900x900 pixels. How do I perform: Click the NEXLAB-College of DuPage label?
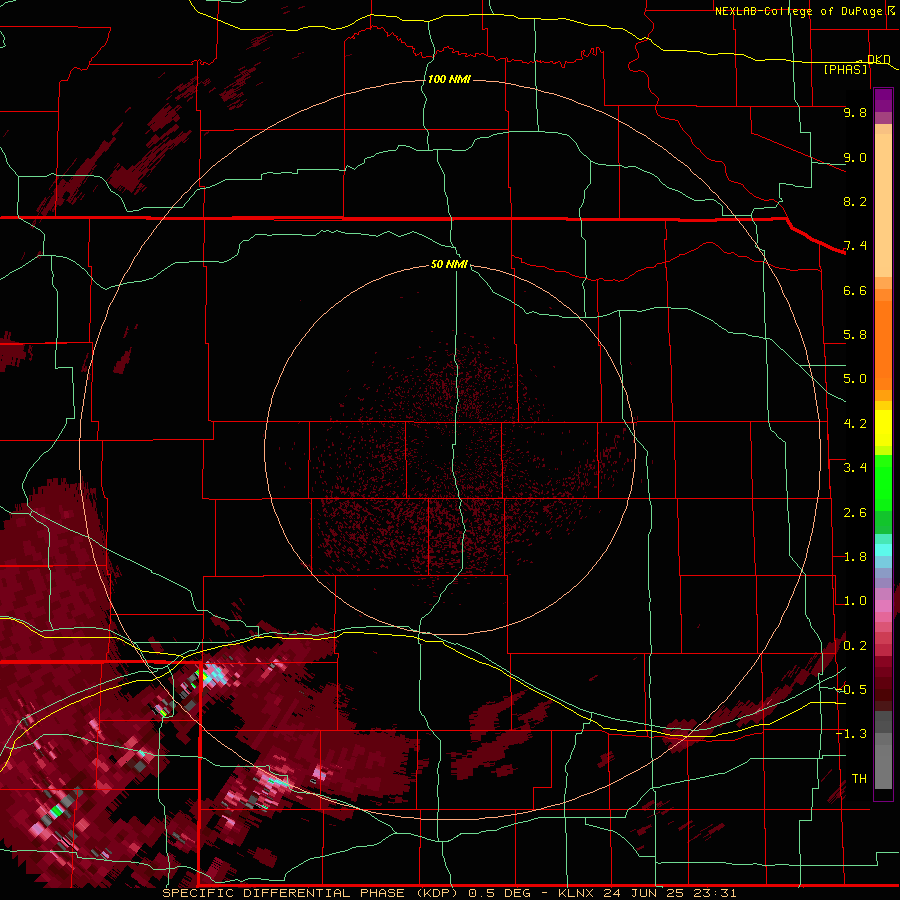(x=798, y=11)
